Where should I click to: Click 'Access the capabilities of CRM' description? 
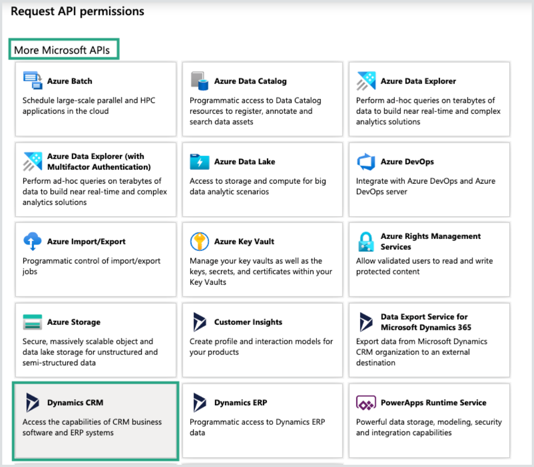click(92, 427)
